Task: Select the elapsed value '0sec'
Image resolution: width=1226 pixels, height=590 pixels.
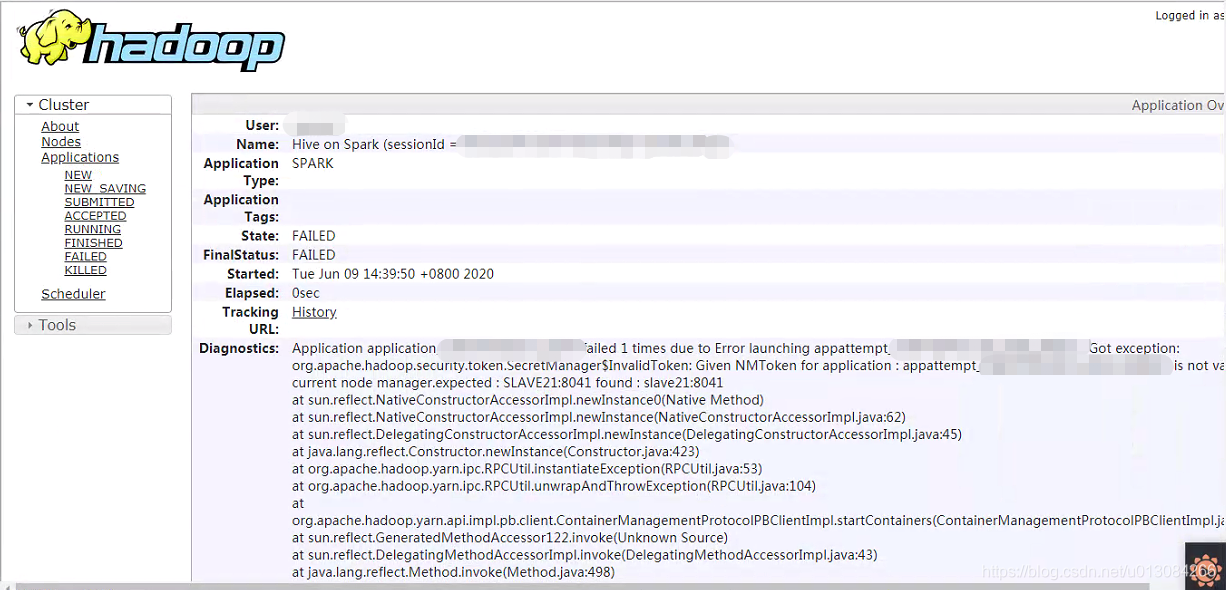Action: click(x=306, y=293)
